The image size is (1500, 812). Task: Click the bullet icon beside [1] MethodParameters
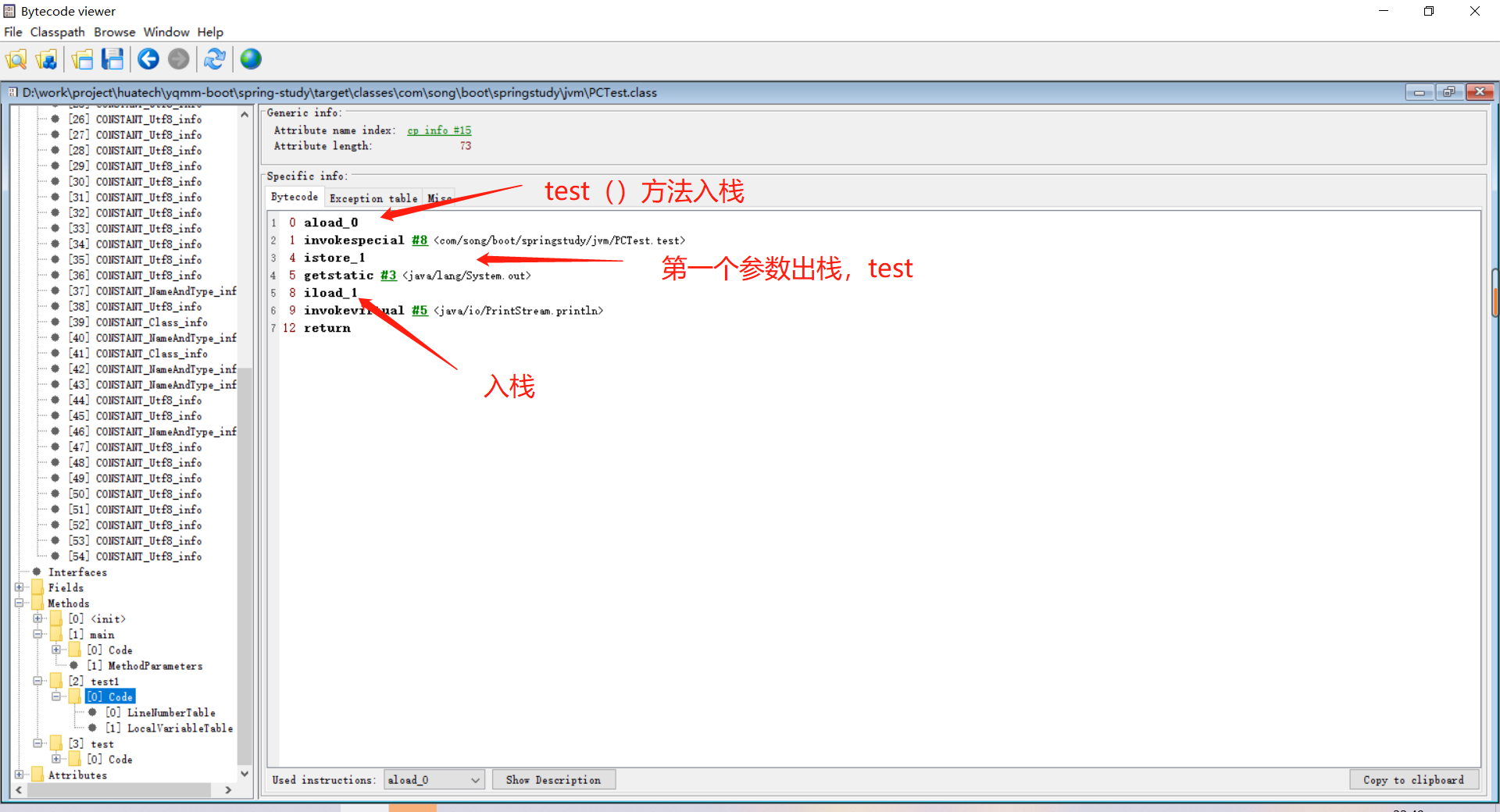point(74,665)
